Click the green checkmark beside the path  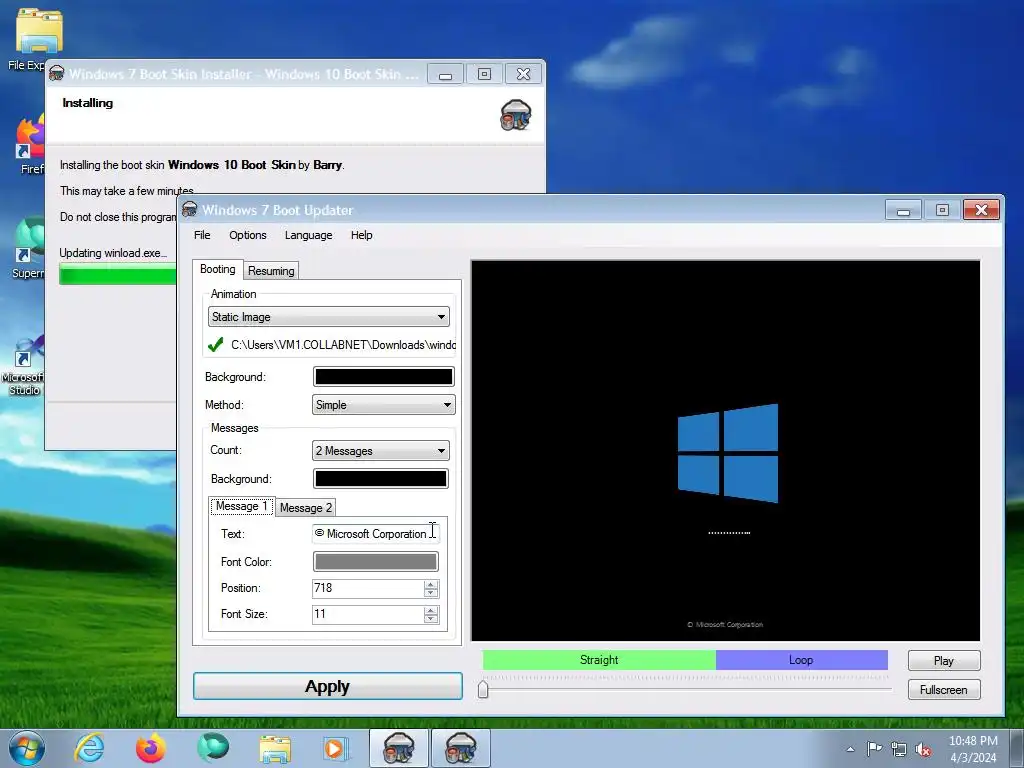[x=216, y=344]
